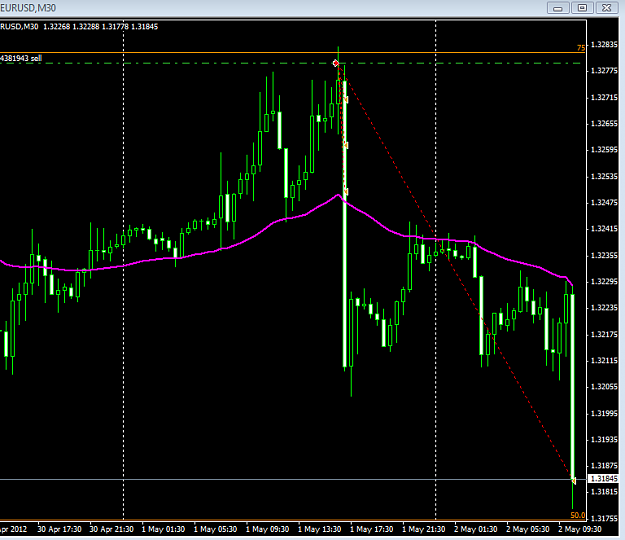Click time axis label 1 May 21:30

[424, 529]
